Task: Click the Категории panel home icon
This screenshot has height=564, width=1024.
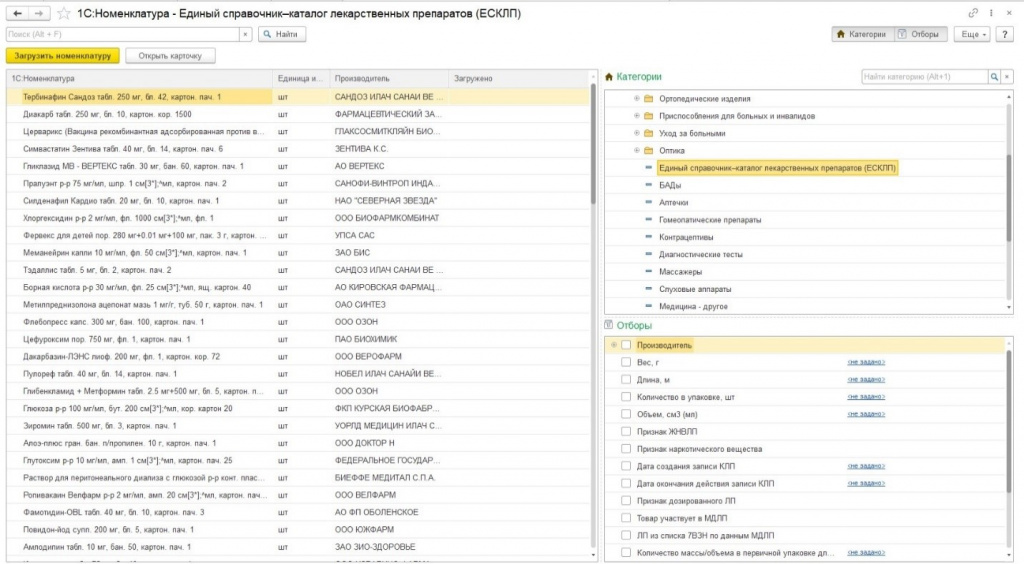Action: point(609,77)
